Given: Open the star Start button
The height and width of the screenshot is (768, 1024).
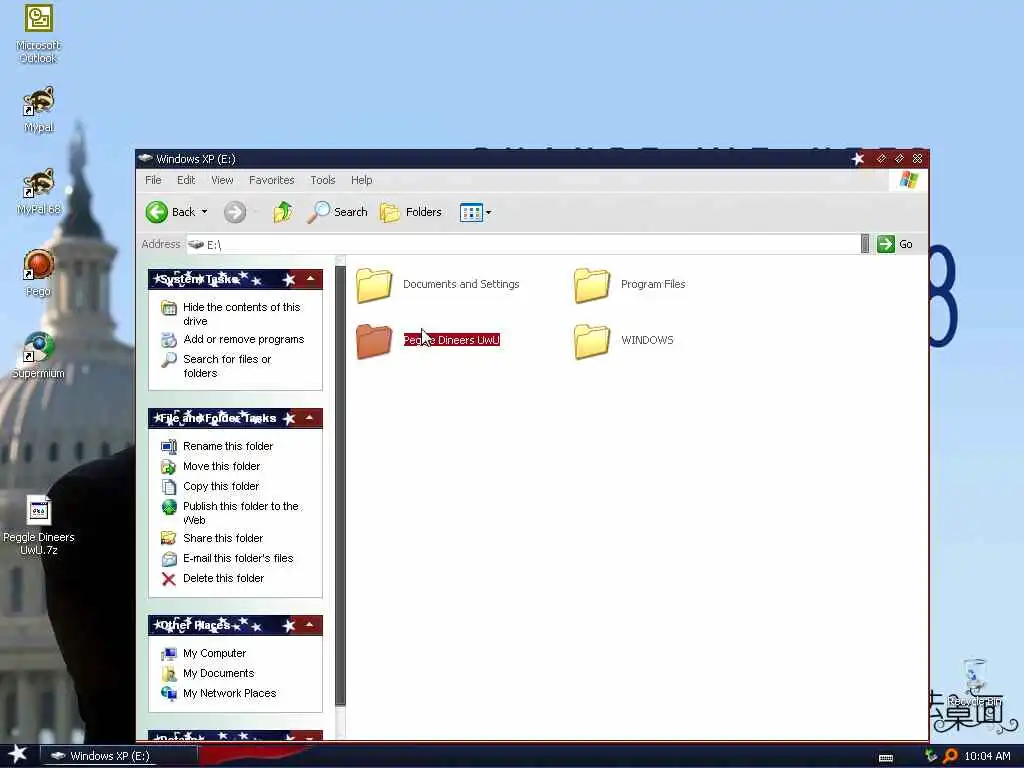Looking at the screenshot, I should (18, 755).
